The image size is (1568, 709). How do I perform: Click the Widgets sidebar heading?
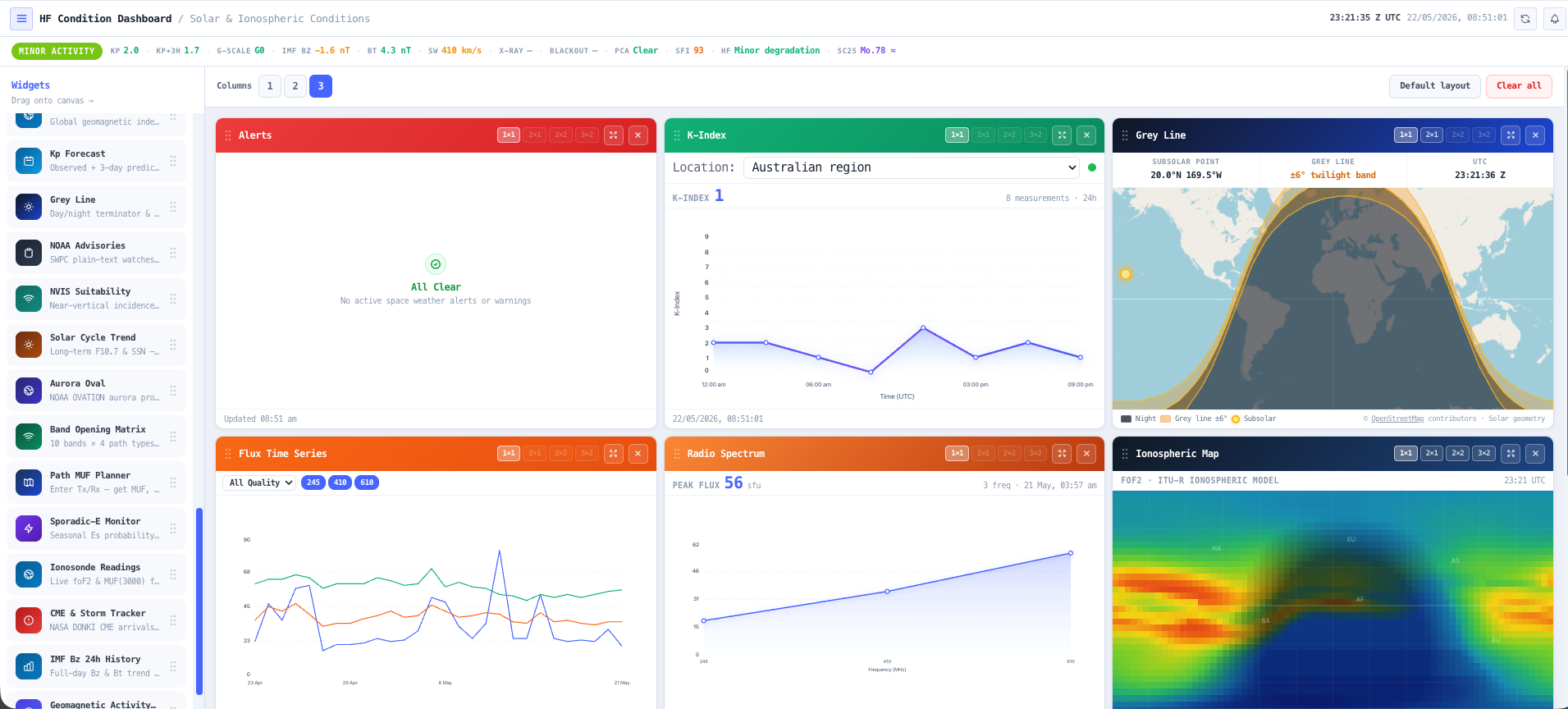[x=30, y=85]
